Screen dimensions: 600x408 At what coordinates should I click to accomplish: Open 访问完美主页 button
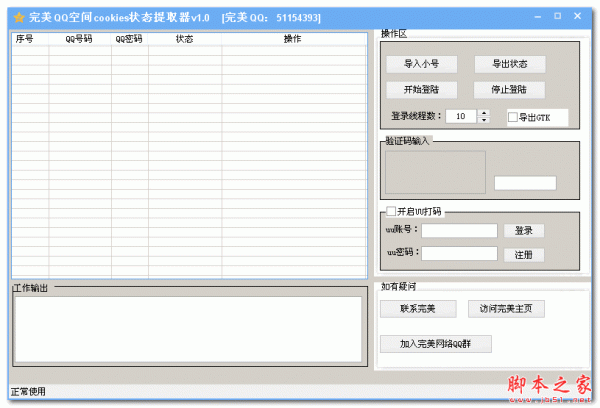coord(506,309)
